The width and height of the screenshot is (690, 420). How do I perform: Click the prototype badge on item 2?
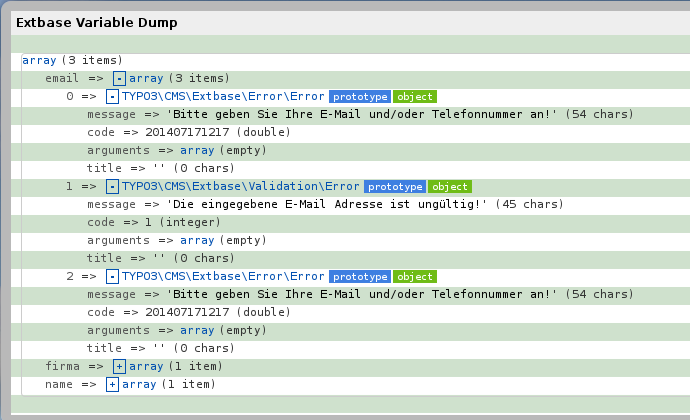360,276
